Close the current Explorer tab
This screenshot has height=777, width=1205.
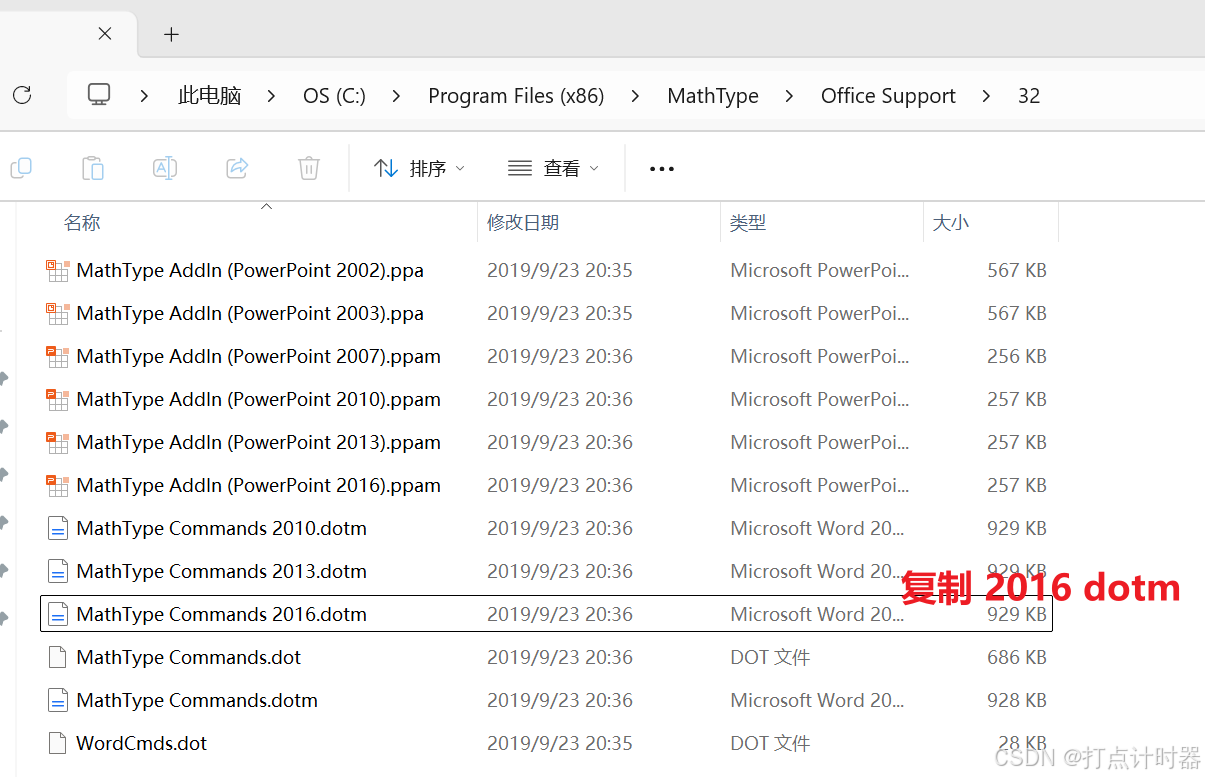(x=105, y=34)
